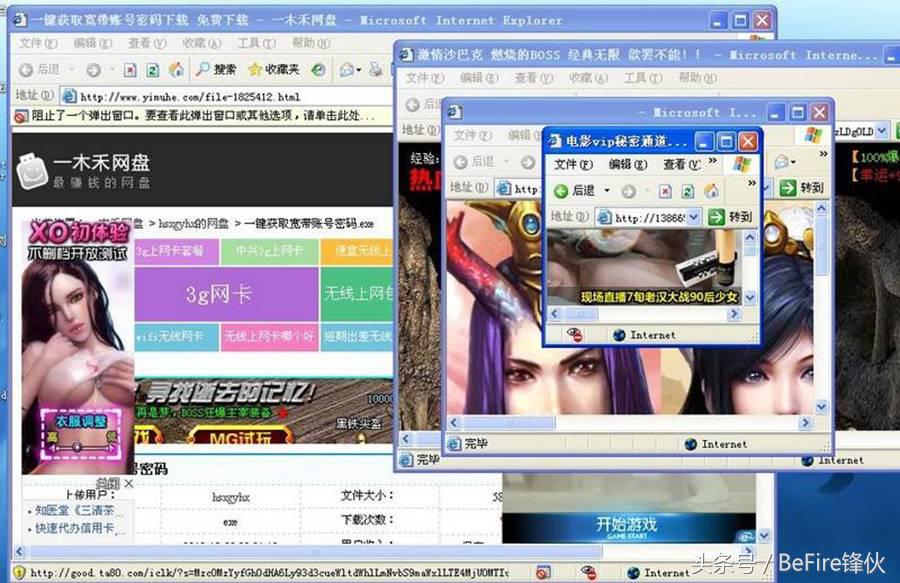Open 收藏 menu in 激情沙巴克 window

point(588,78)
